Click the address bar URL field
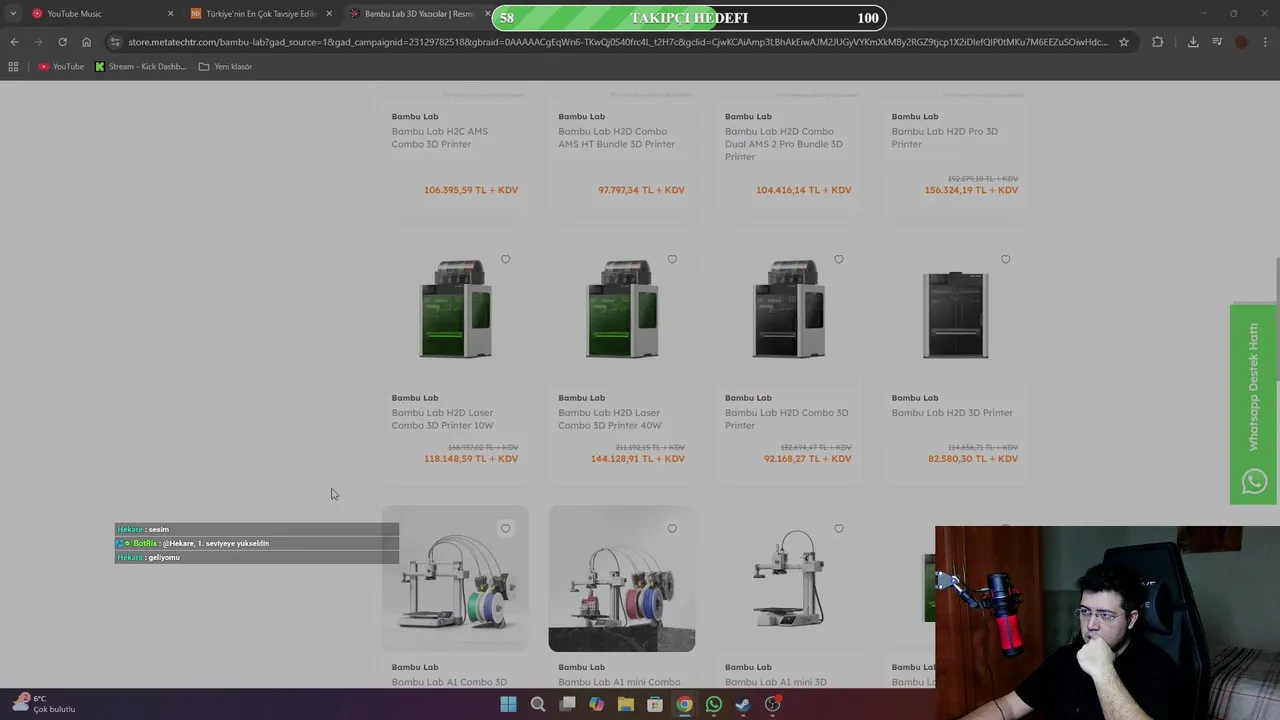The image size is (1280, 720). [x=617, y=42]
